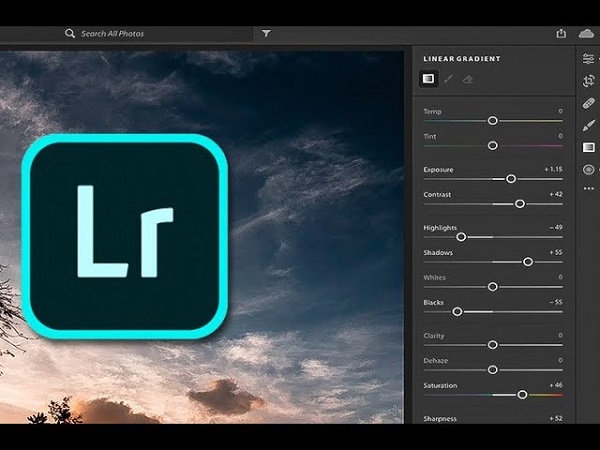Click the Shadows value +55

556,252
